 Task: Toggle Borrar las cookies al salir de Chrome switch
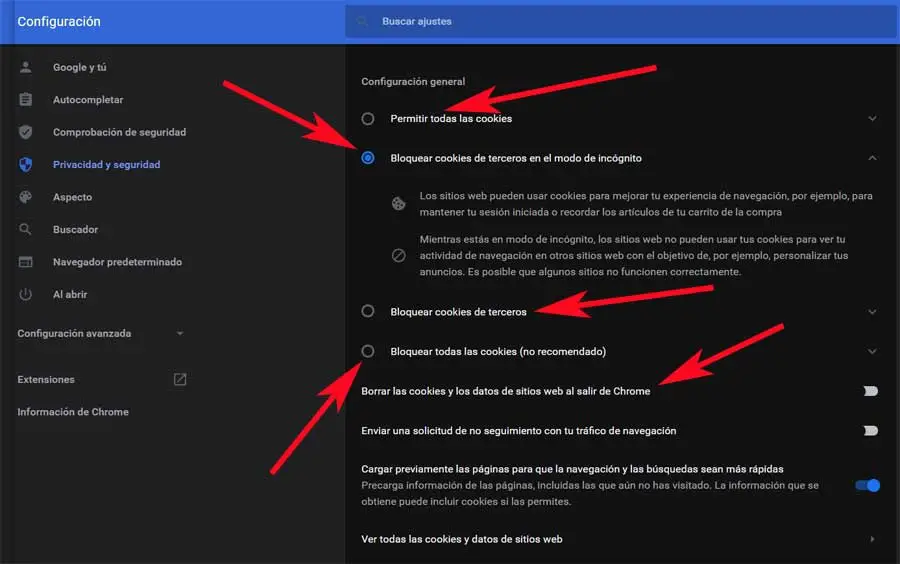coord(870,391)
